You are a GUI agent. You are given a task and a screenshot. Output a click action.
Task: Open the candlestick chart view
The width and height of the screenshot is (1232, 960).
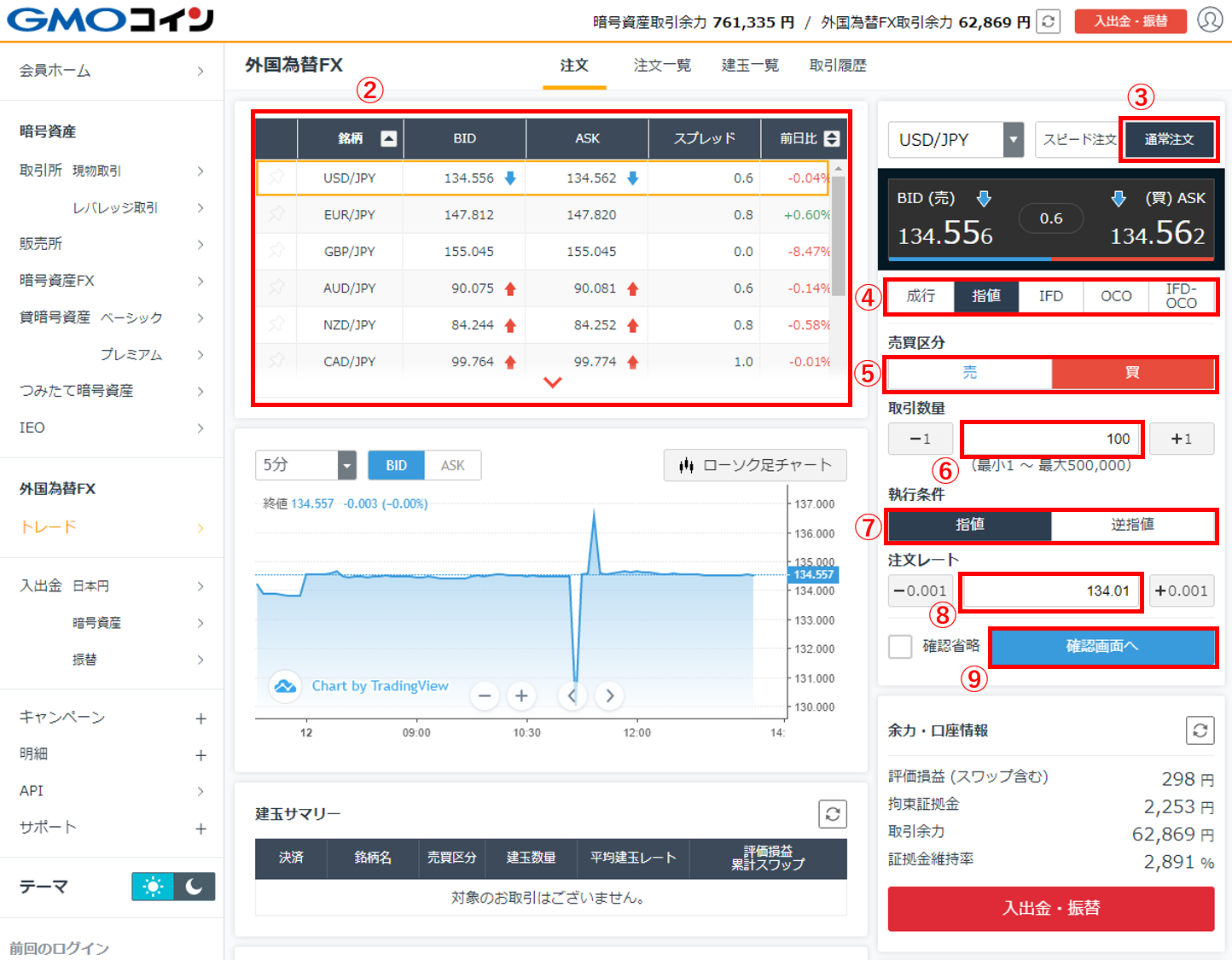[754, 465]
